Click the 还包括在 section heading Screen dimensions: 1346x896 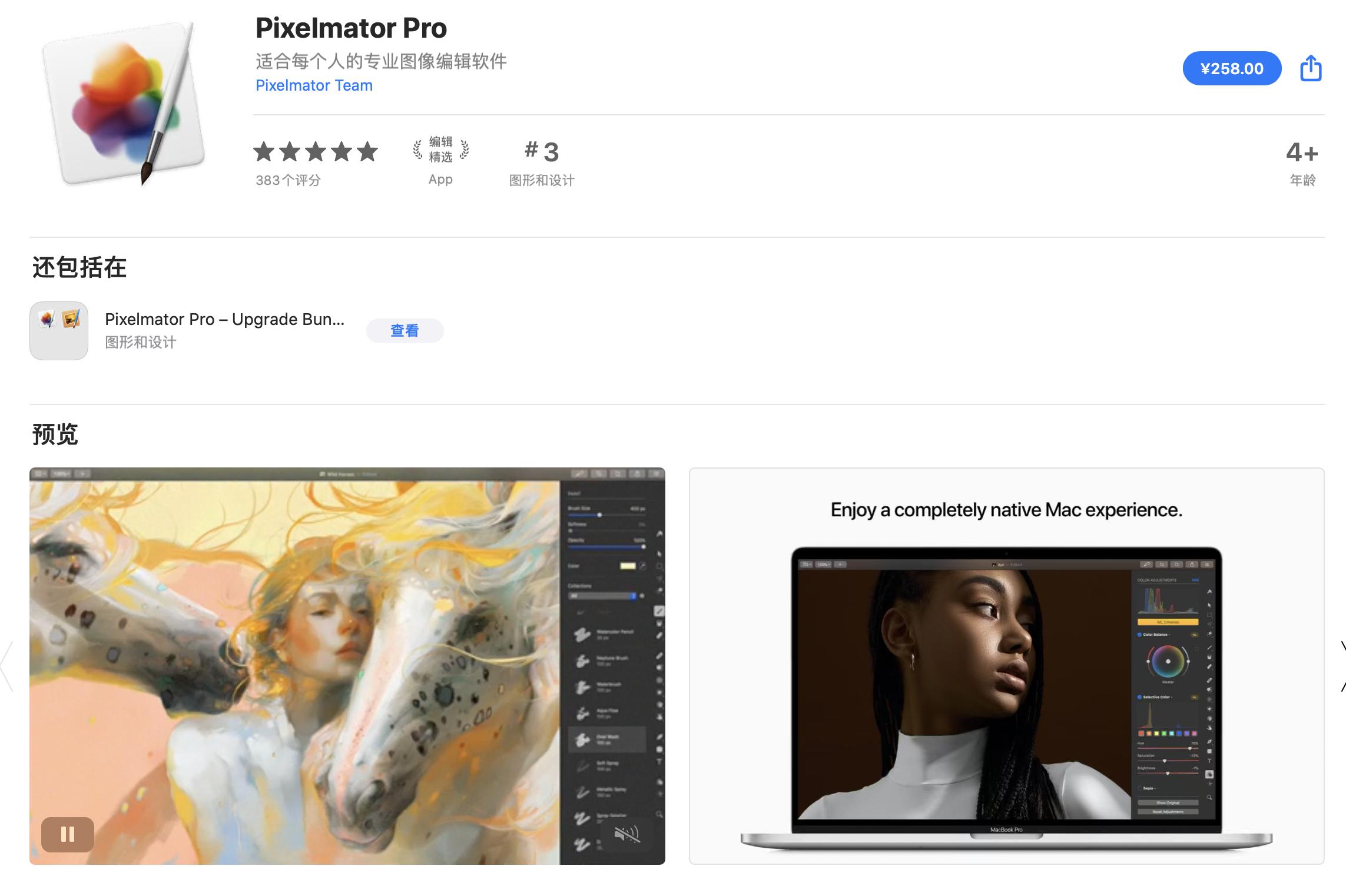click(79, 267)
